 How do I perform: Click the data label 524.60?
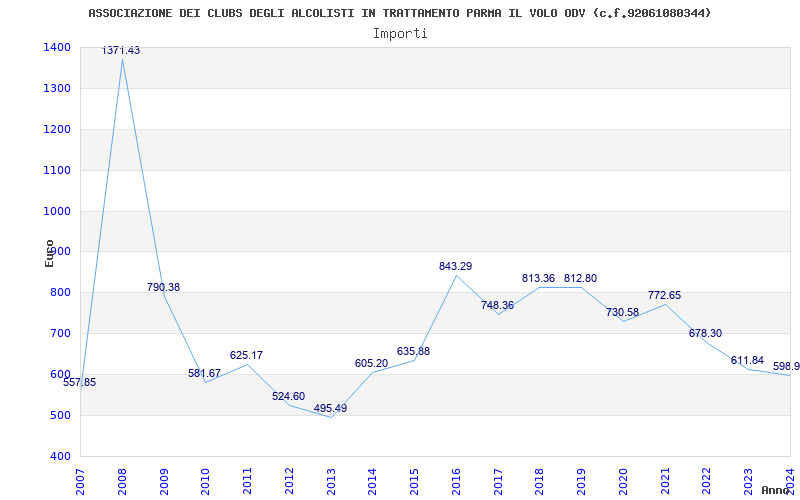tap(288, 396)
